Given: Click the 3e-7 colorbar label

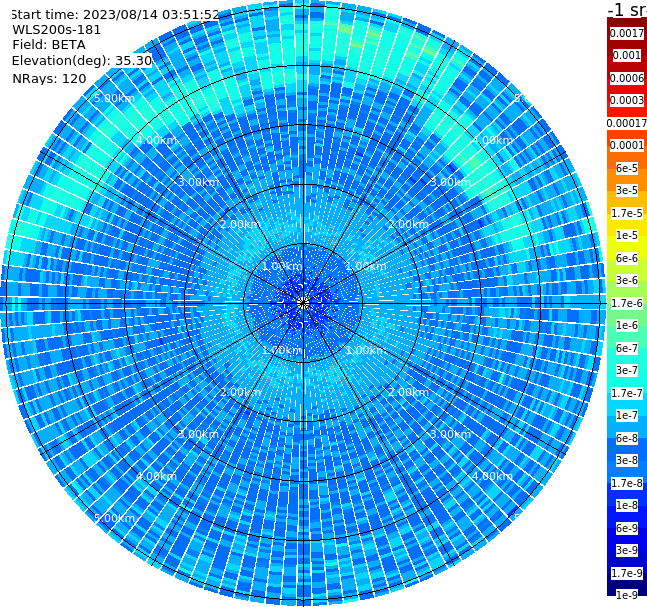Looking at the screenshot, I should pyautogui.click(x=627, y=370).
